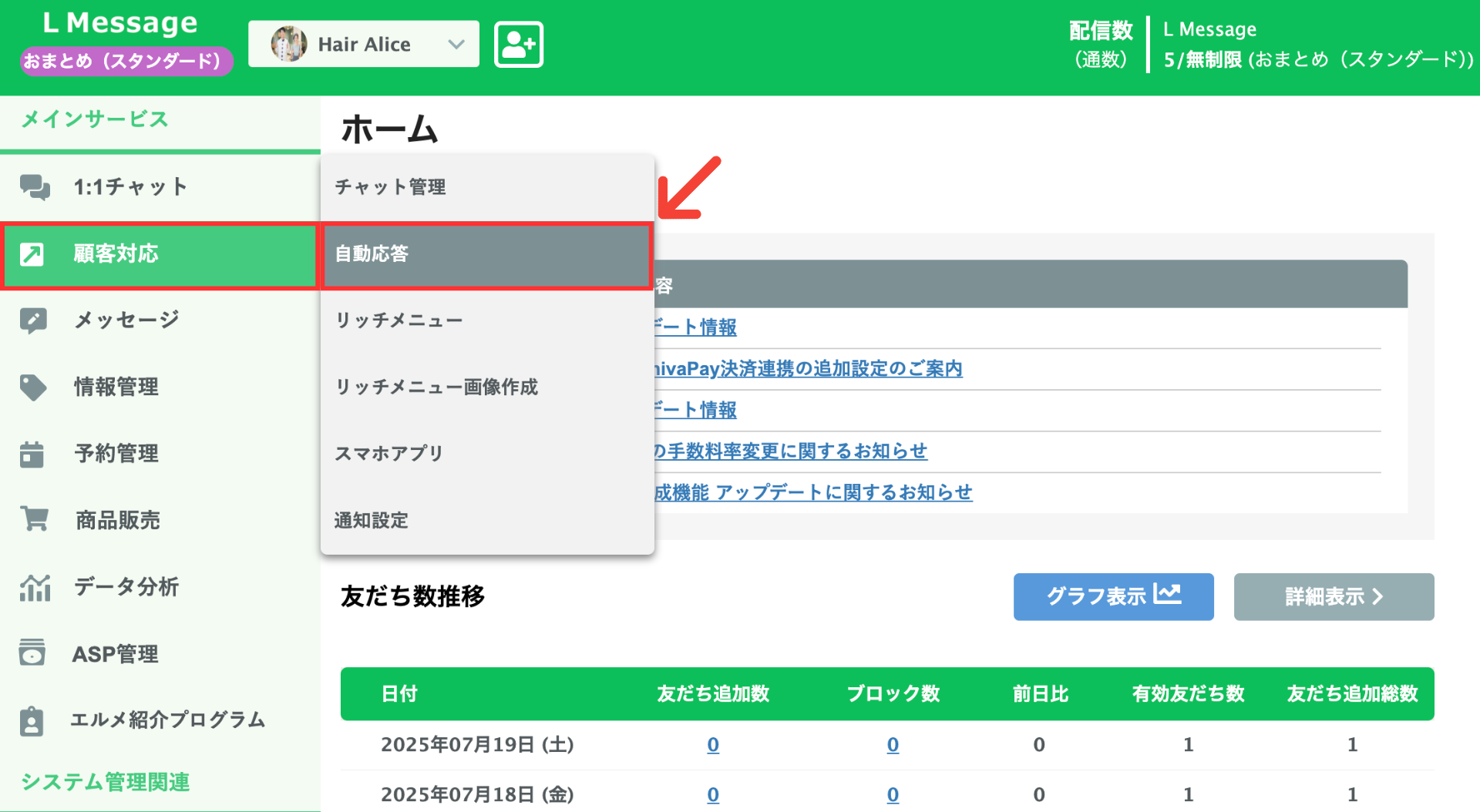Open データ分析 with the bar chart icon
The image size is (1480, 812).
pyautogui.click(x=34, y=587)
